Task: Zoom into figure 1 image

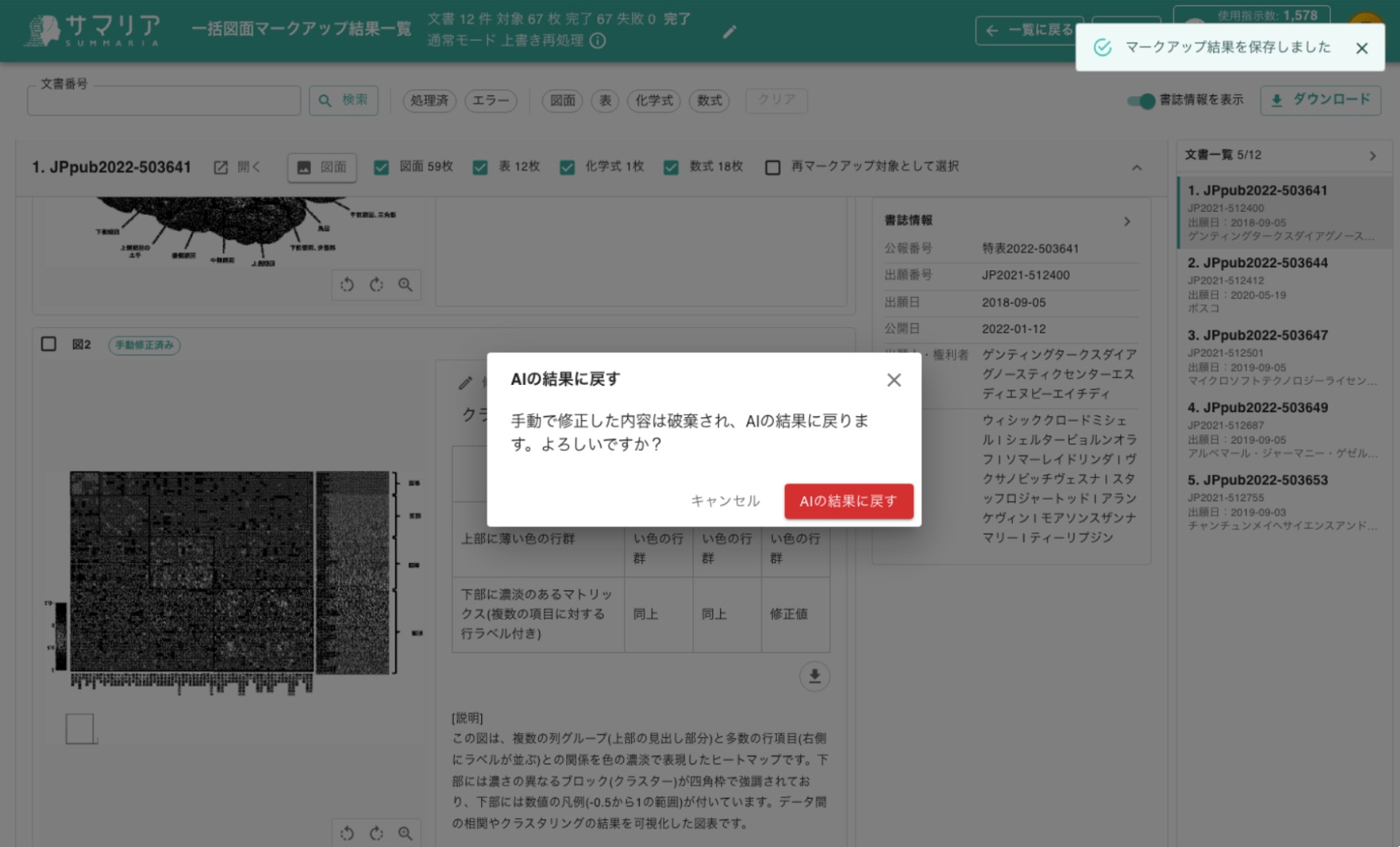Action: coord(406,285)
